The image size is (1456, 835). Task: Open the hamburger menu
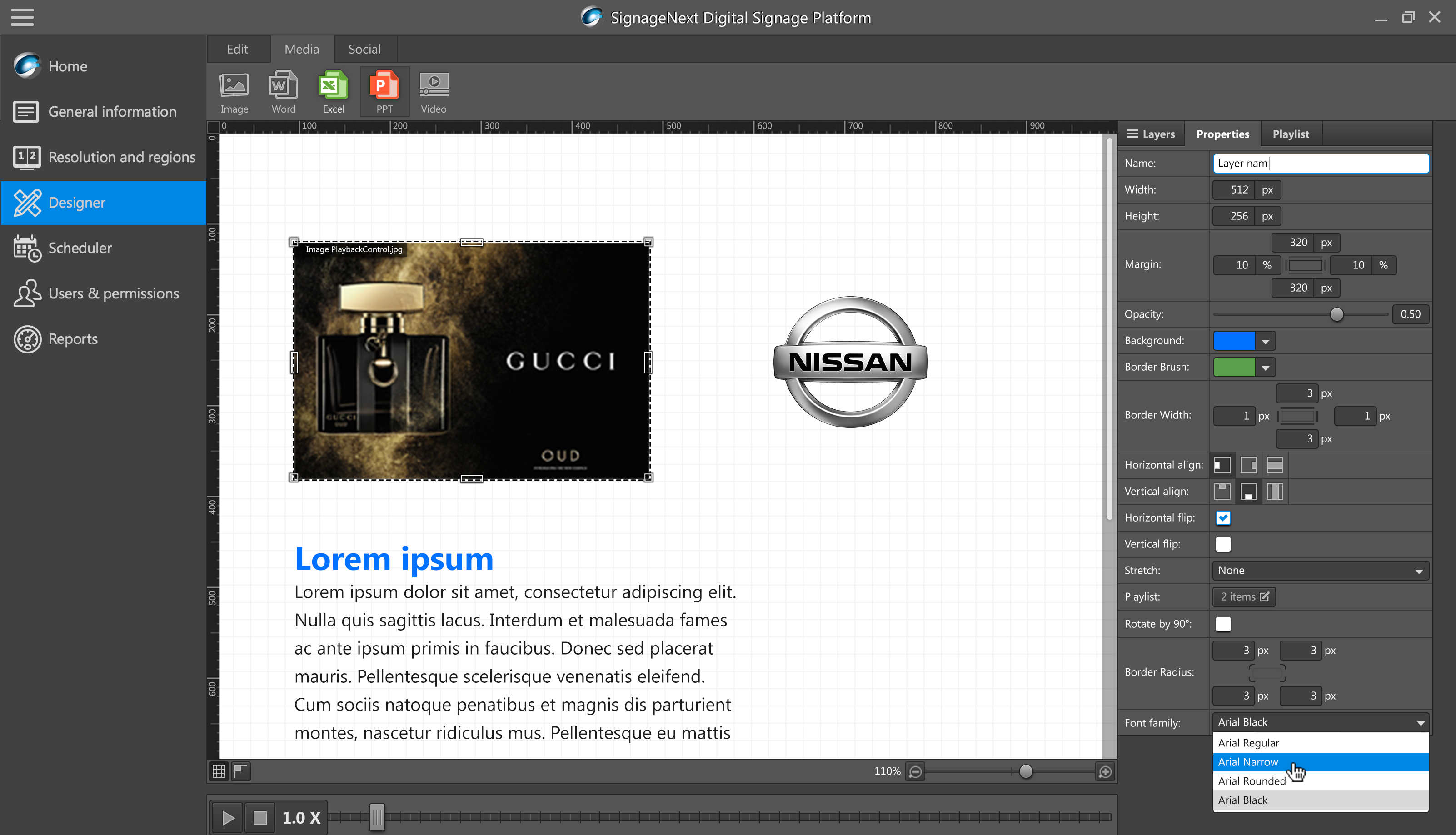tap(22, 17)
